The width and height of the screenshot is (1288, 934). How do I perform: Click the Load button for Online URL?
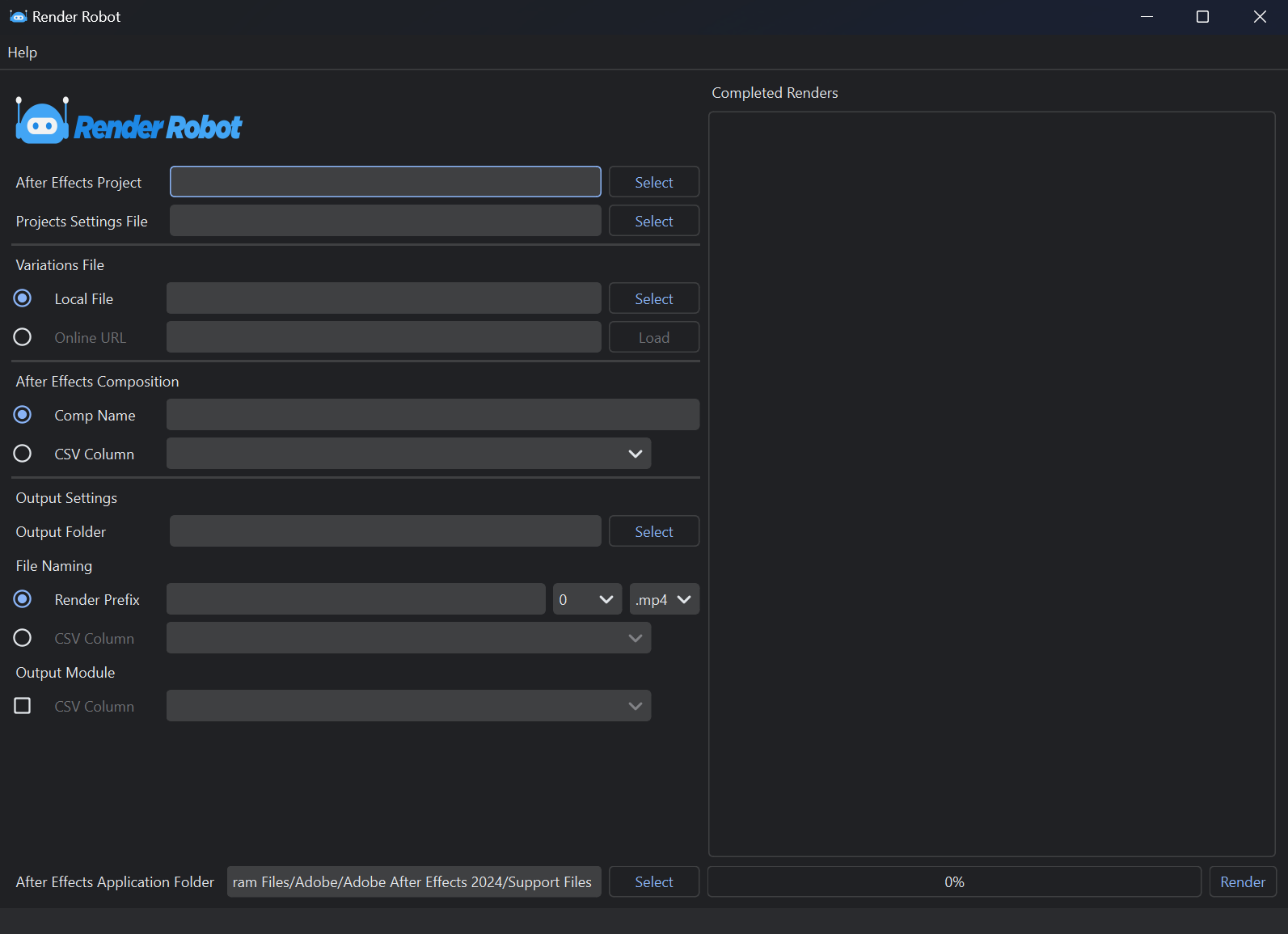tap(654, 337)
